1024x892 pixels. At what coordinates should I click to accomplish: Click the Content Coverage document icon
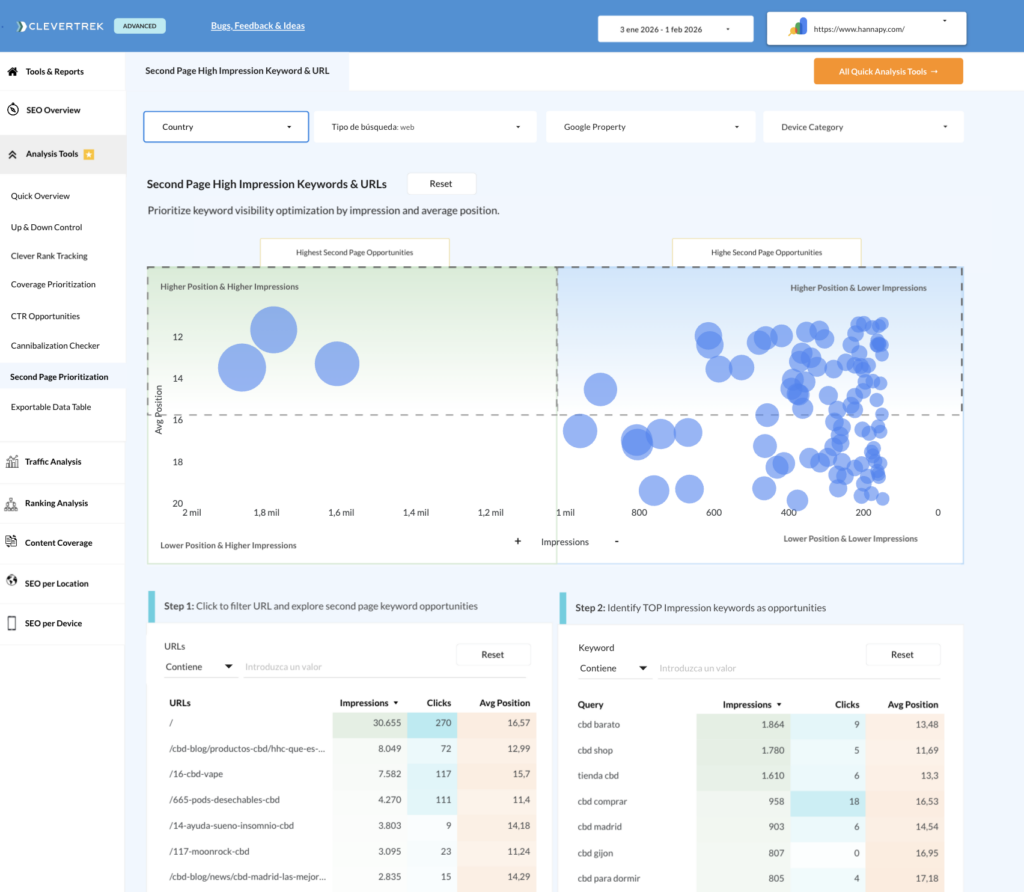pyautogui.click(x=13, y=543)
